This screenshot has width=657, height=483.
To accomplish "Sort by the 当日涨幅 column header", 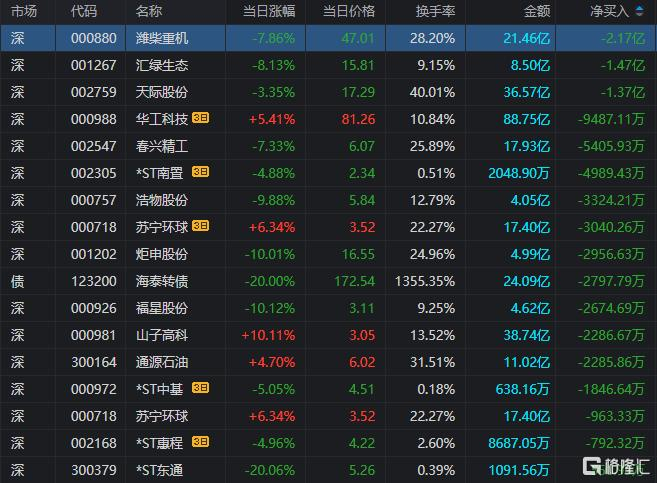I will tap(268, 12).
